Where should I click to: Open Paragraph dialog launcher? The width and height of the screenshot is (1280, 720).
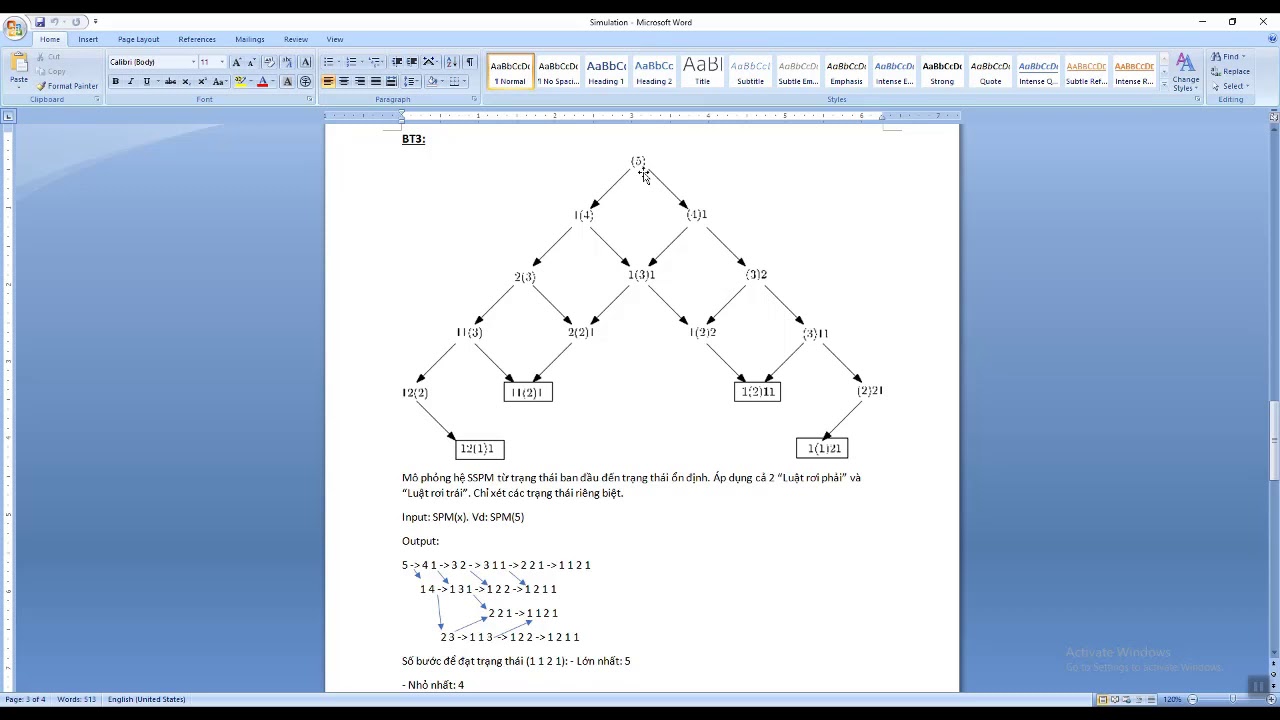[474, 99]
